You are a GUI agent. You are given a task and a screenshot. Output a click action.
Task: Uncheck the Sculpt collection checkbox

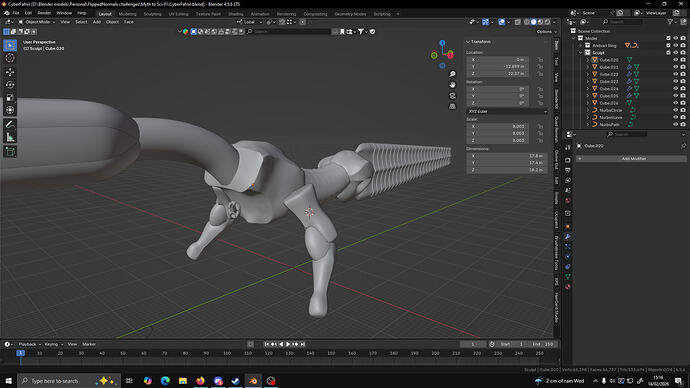coord(668,53)
